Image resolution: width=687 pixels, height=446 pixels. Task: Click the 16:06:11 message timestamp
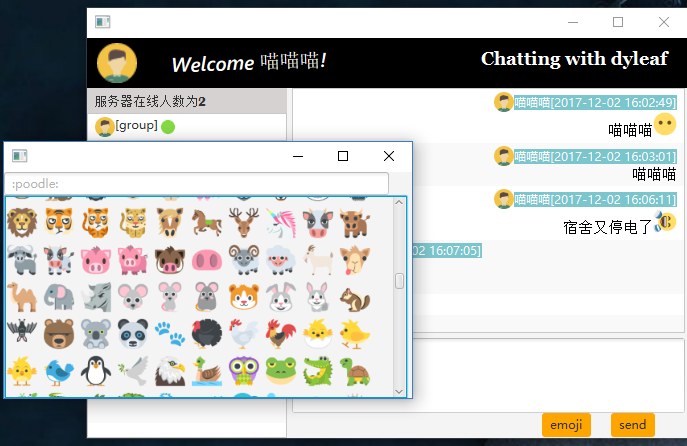pyautogui.click(x=595, y=200)
